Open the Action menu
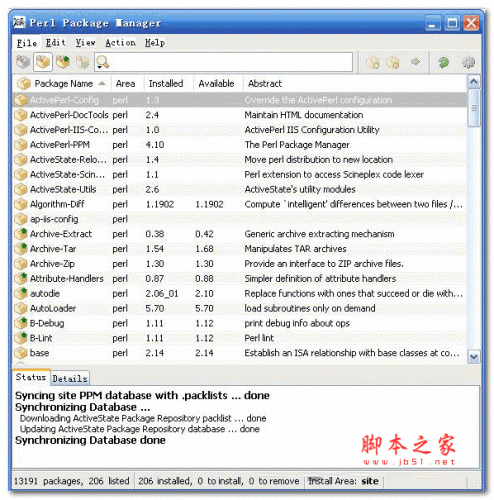Image resolution: width=494 pixels, height=500 pixels. [x=120, y=43]
